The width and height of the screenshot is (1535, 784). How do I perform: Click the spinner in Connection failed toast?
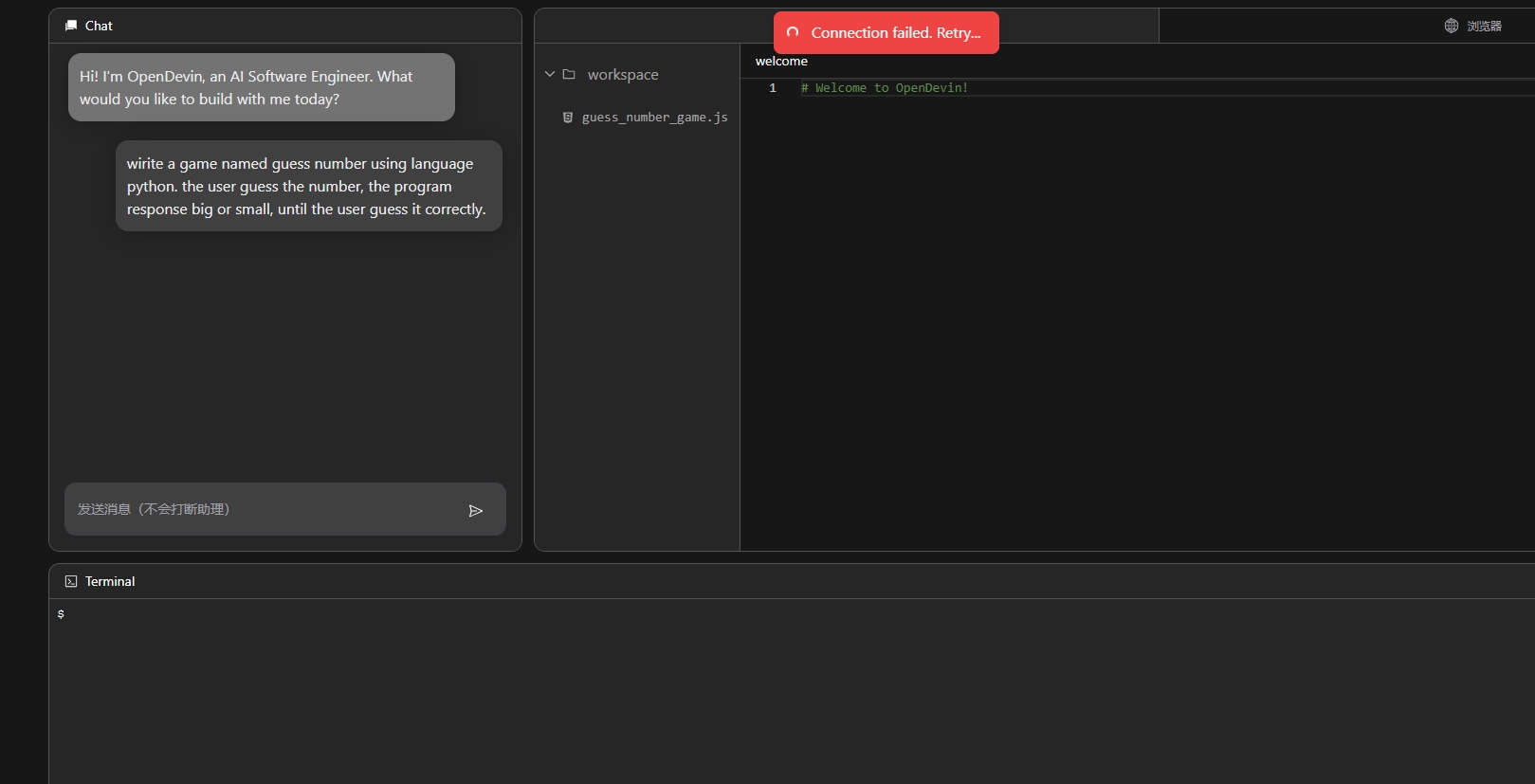(x=793, y=32)
